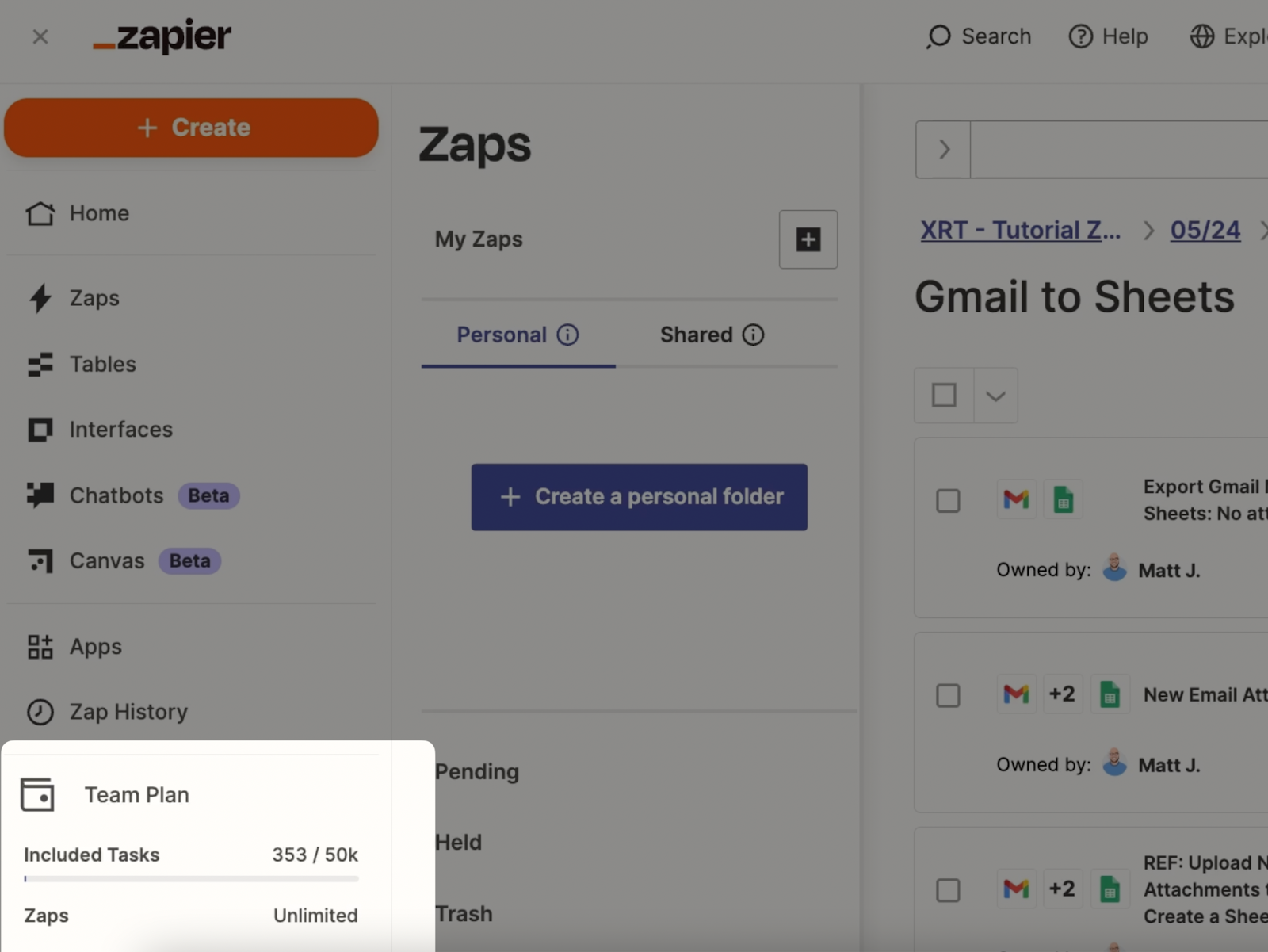Click the +2 badge in the New Email Att row
This screenshot has height=952, width=1268.
tap(1062, 694)
